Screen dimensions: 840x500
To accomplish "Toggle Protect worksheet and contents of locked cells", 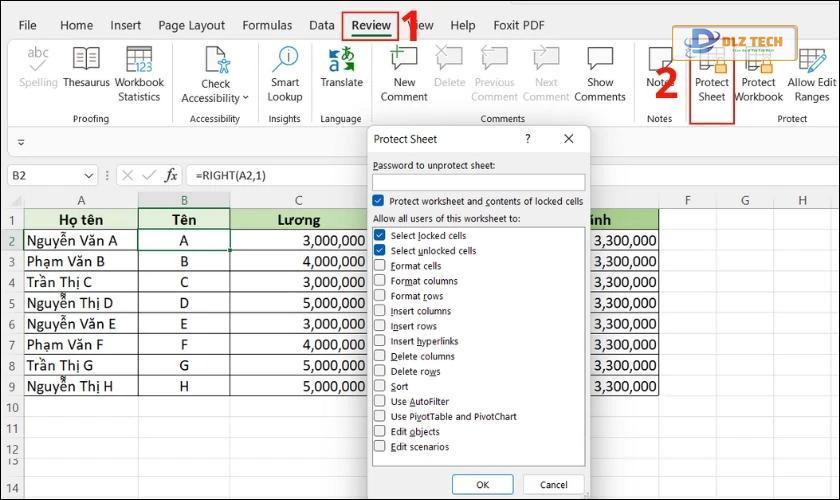I will [x=378, y=201].
